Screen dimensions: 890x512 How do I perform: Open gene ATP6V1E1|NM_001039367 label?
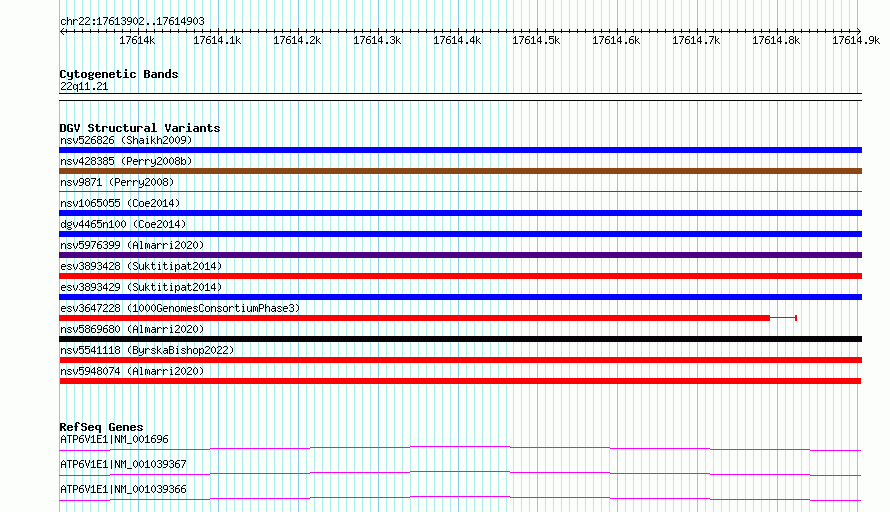click(123, 464)
